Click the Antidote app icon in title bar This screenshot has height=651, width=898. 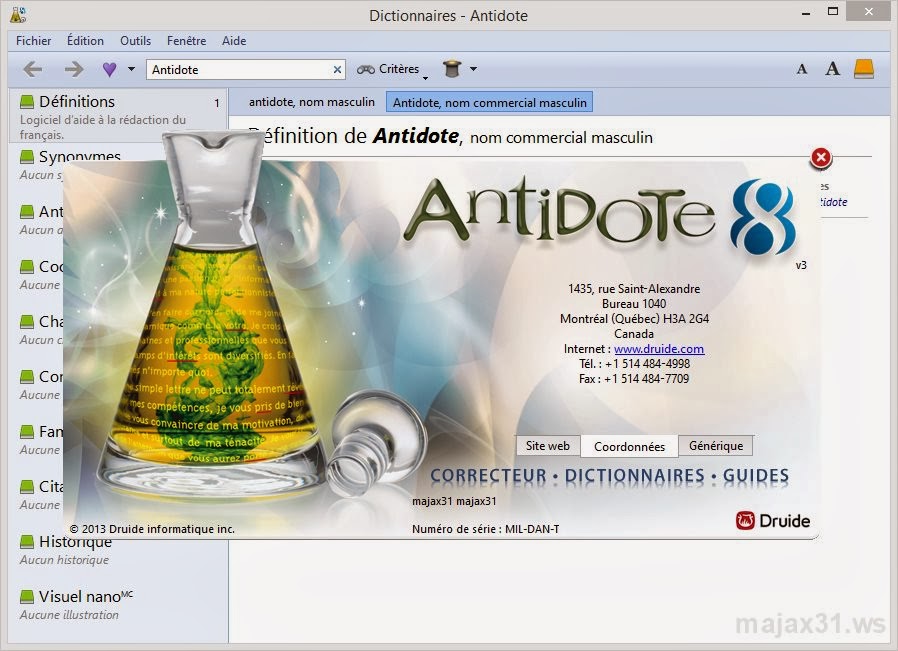[18, 14]
